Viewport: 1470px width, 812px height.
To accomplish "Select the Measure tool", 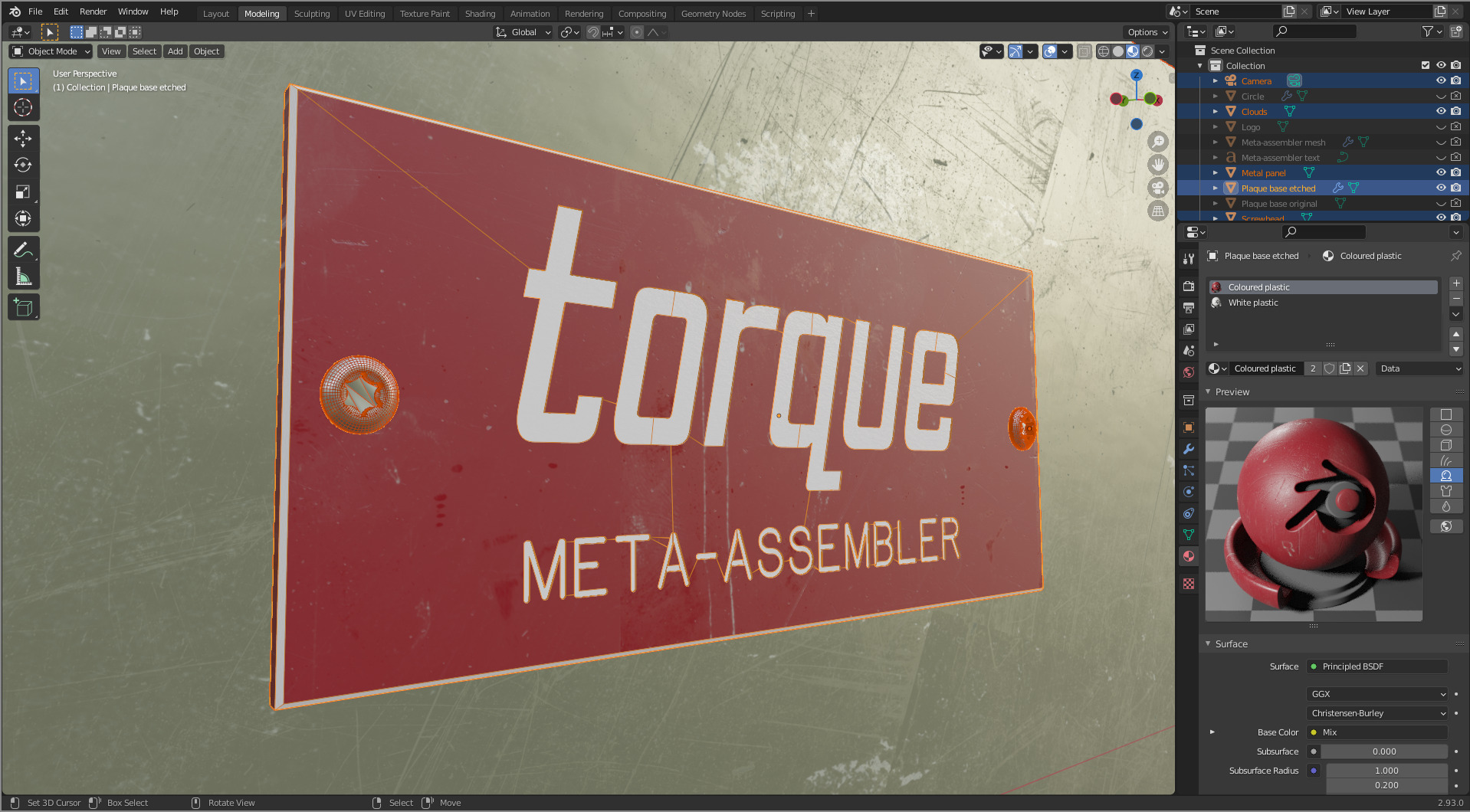I will (x=23, y=277).
